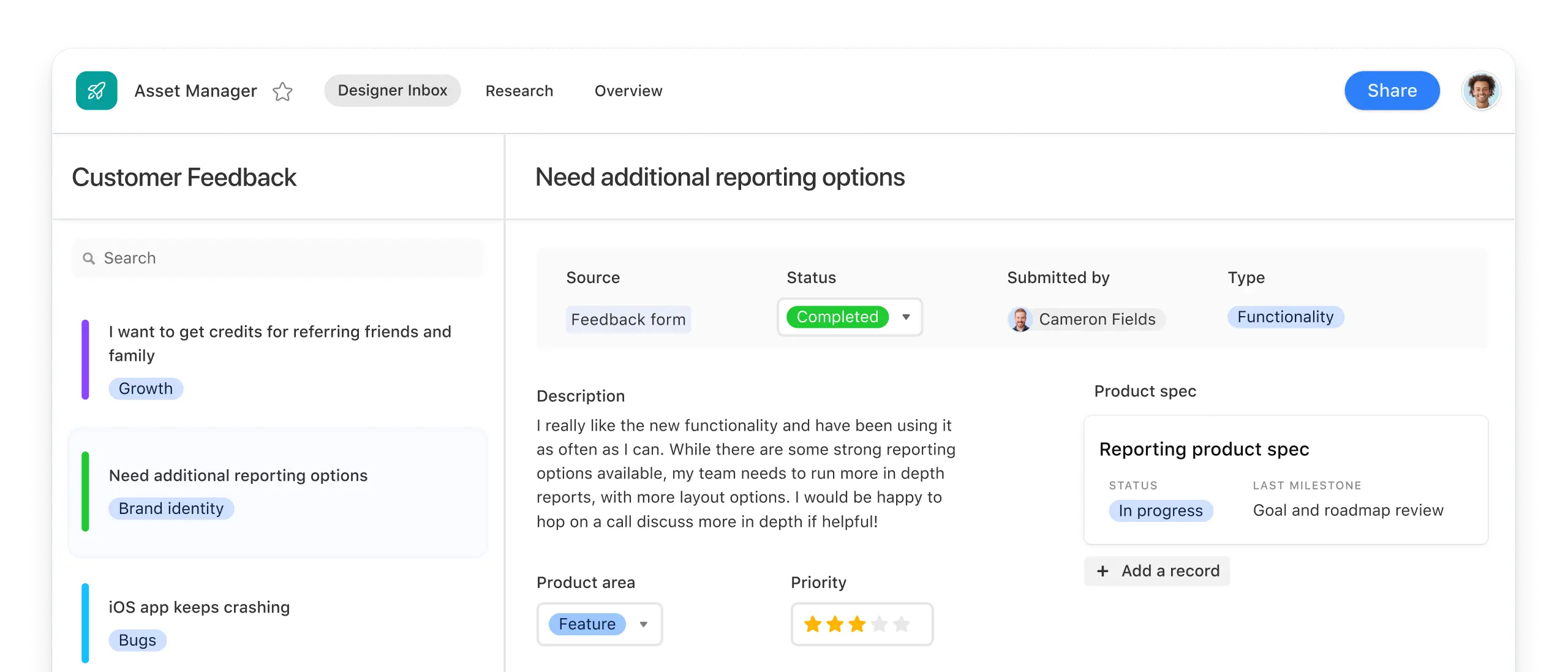
Task: Open the user profile avatar
Action: [x=1480, y=91]
